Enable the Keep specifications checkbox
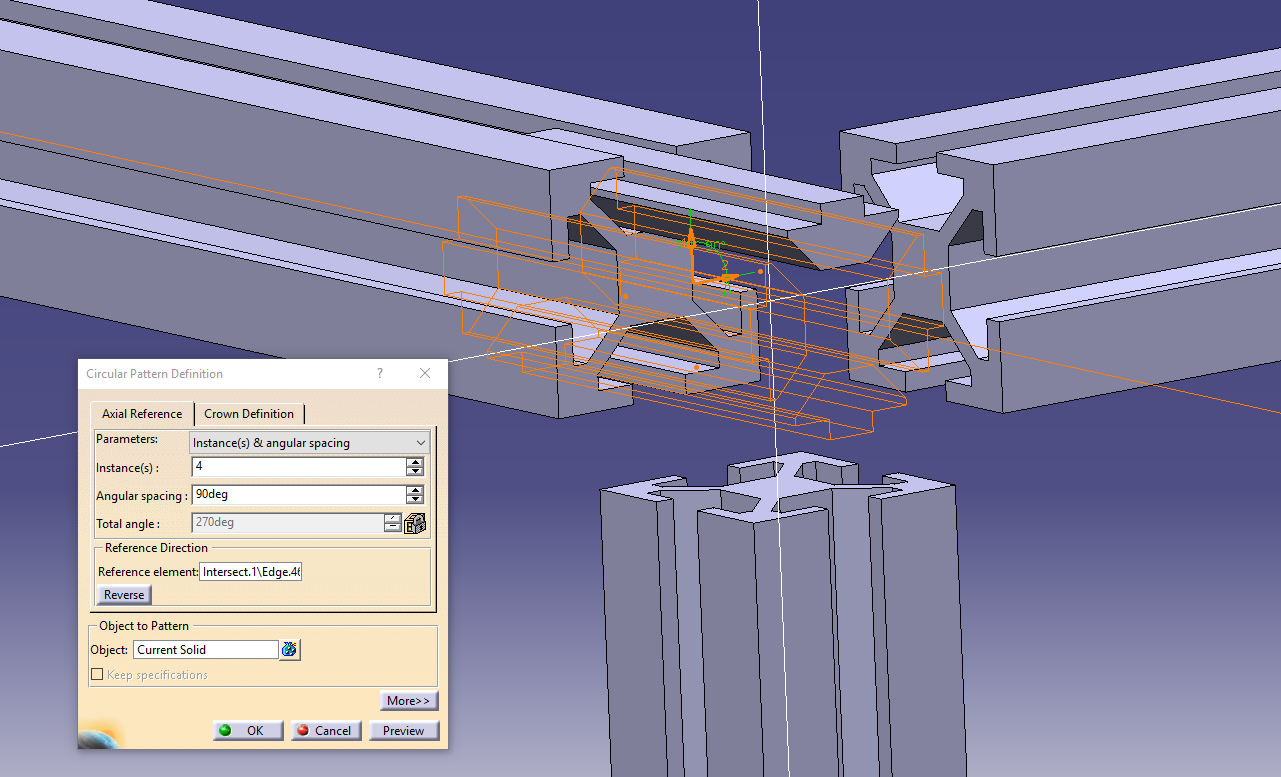This screenshot has height=777, width=1281. (x=97, y=674)
